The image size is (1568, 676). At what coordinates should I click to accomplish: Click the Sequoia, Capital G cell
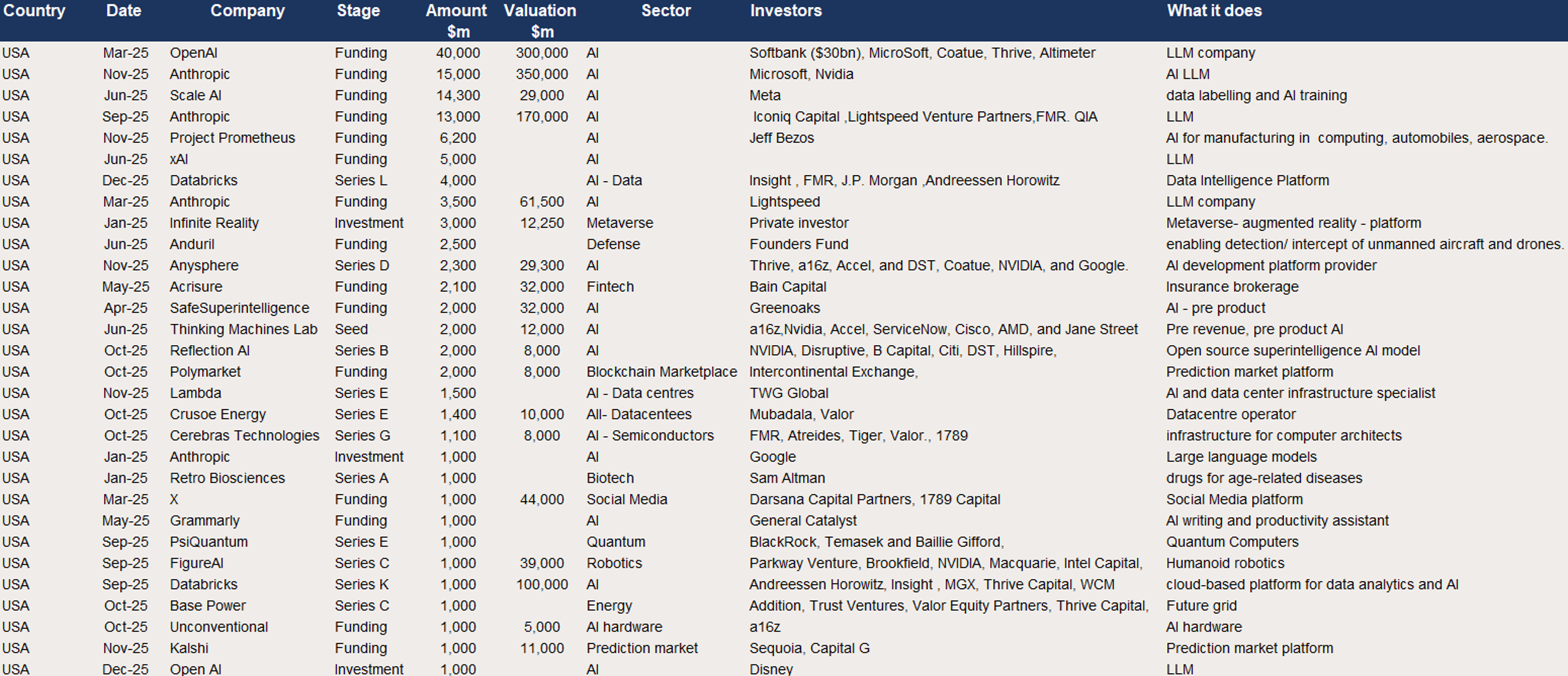click(x=810, y=649)
